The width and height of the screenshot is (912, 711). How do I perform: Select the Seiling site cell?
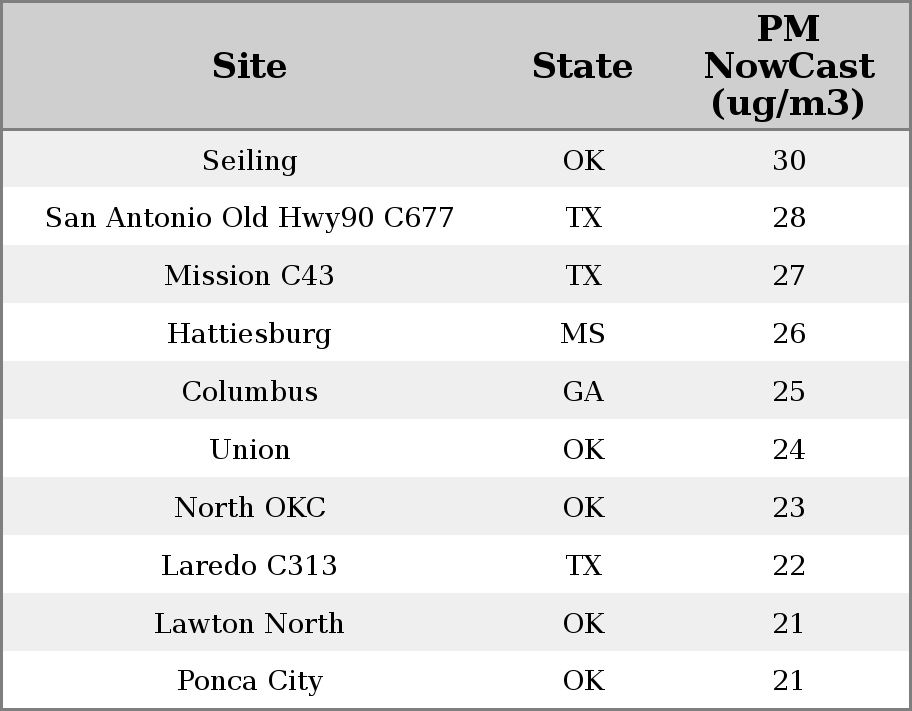pos(249,161)
